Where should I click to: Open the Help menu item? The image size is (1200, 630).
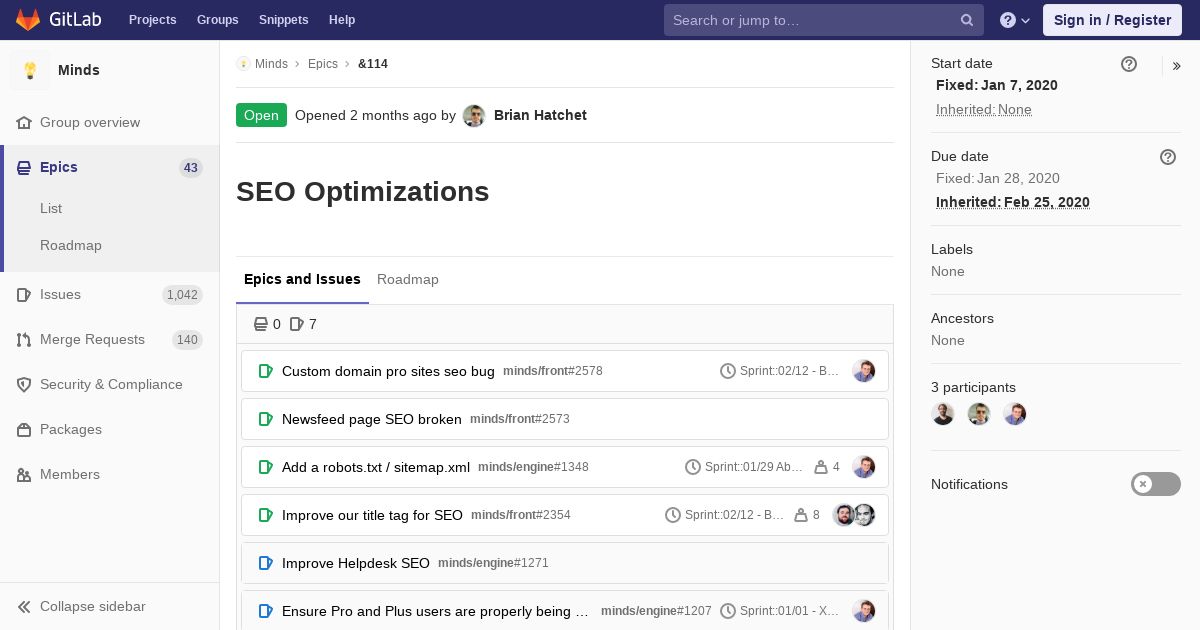pos(342,20)
